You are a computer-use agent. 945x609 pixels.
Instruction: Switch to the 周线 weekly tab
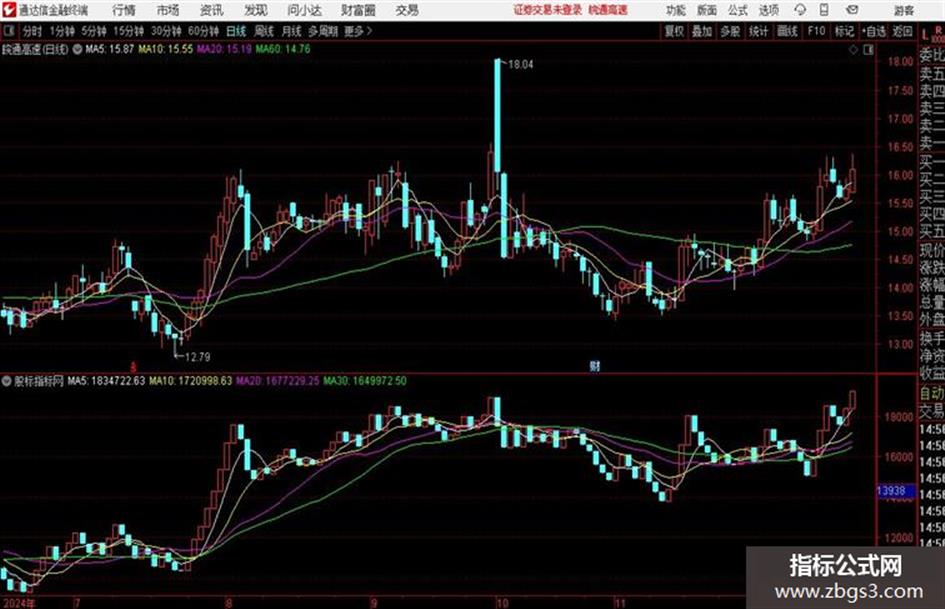click(264, 31)
